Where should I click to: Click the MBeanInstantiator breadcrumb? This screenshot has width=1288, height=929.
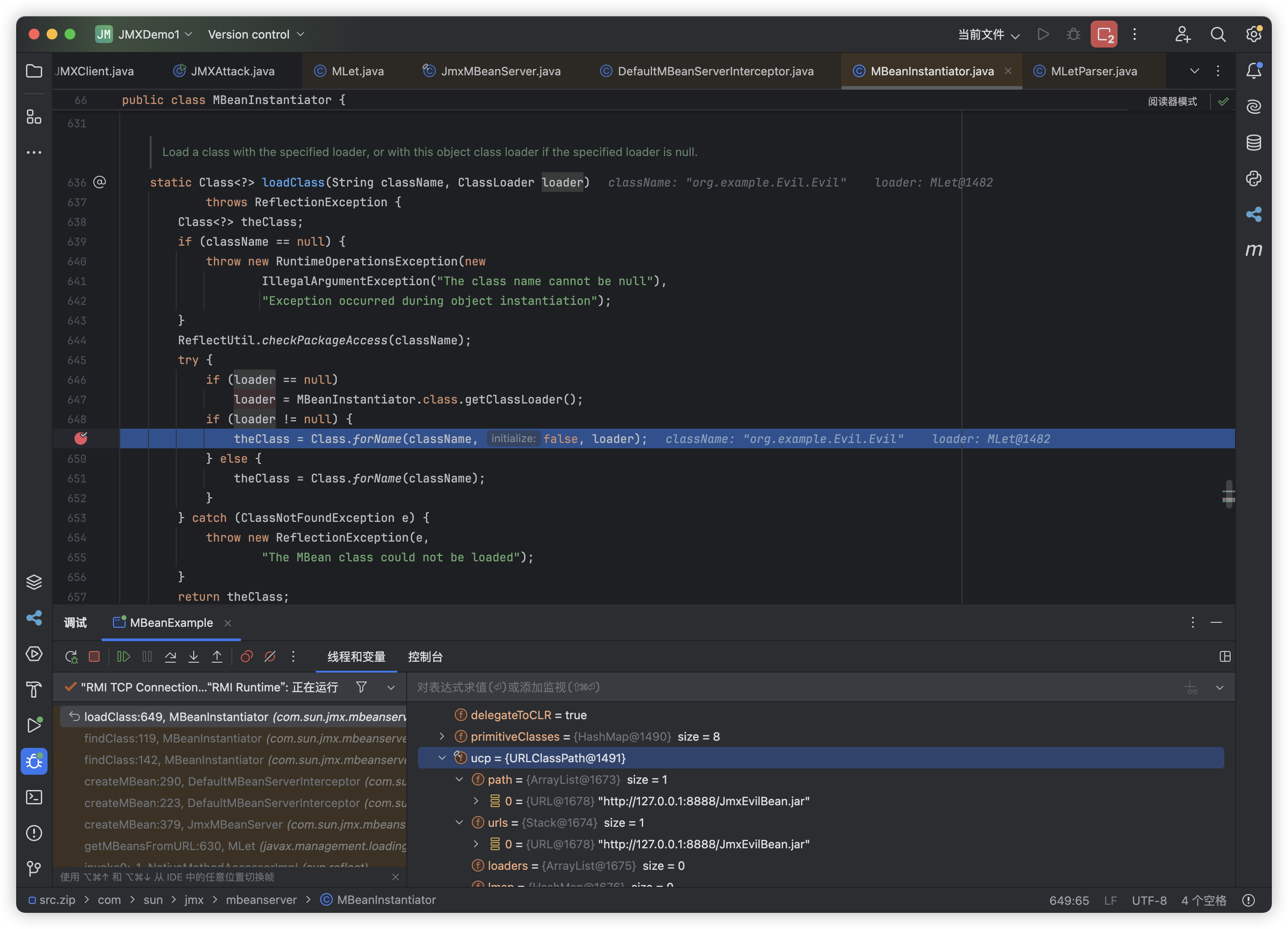[379, 899]
